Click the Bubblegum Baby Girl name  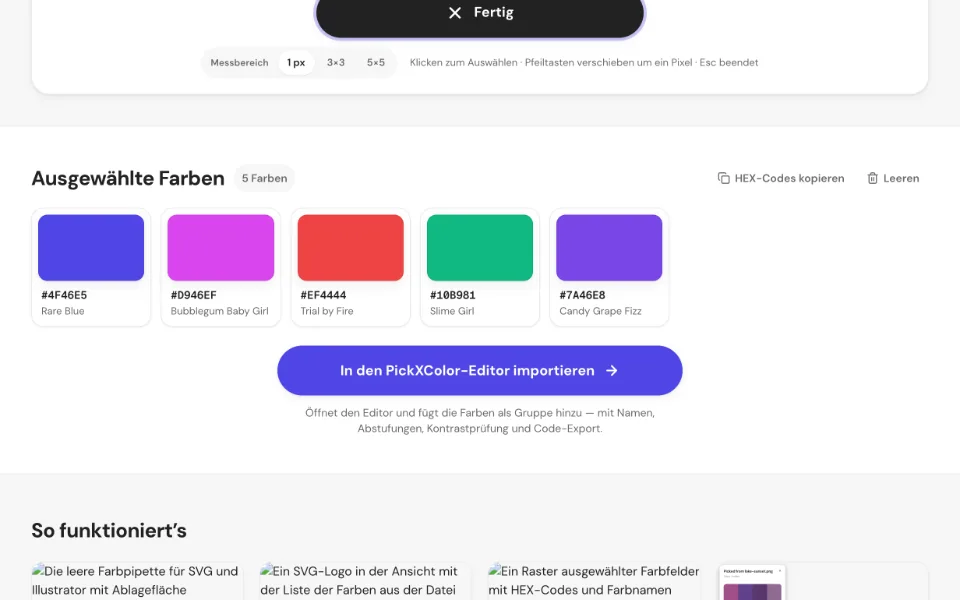pos(220,311)
